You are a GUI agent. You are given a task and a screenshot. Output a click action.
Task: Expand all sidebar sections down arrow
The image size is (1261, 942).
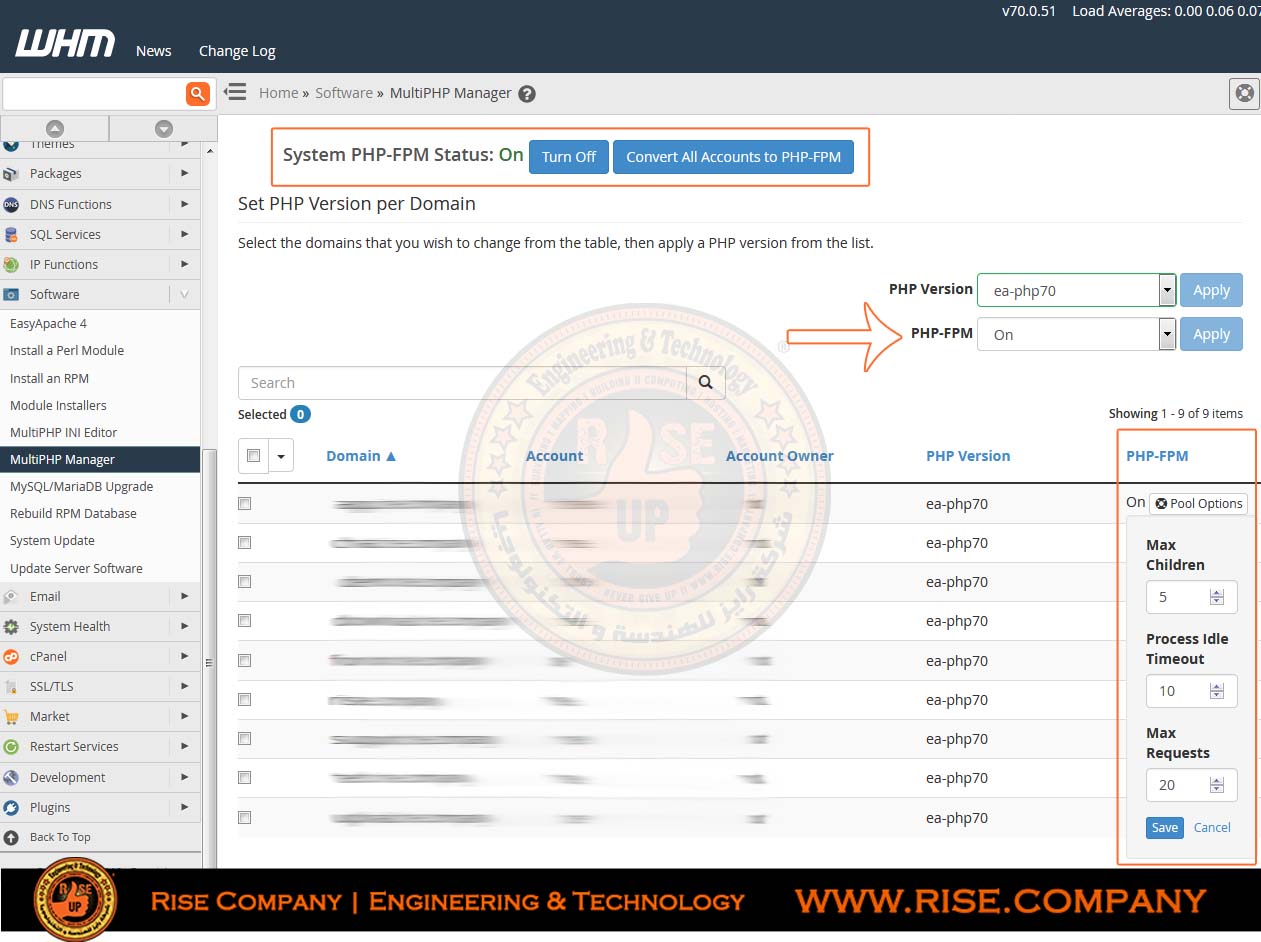pos(164,128)
